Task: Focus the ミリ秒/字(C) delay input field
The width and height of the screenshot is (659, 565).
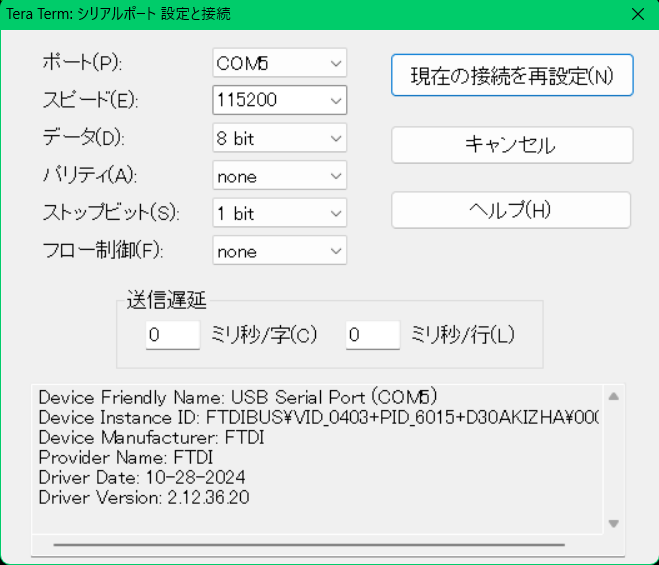Action: tap(173, 335)
